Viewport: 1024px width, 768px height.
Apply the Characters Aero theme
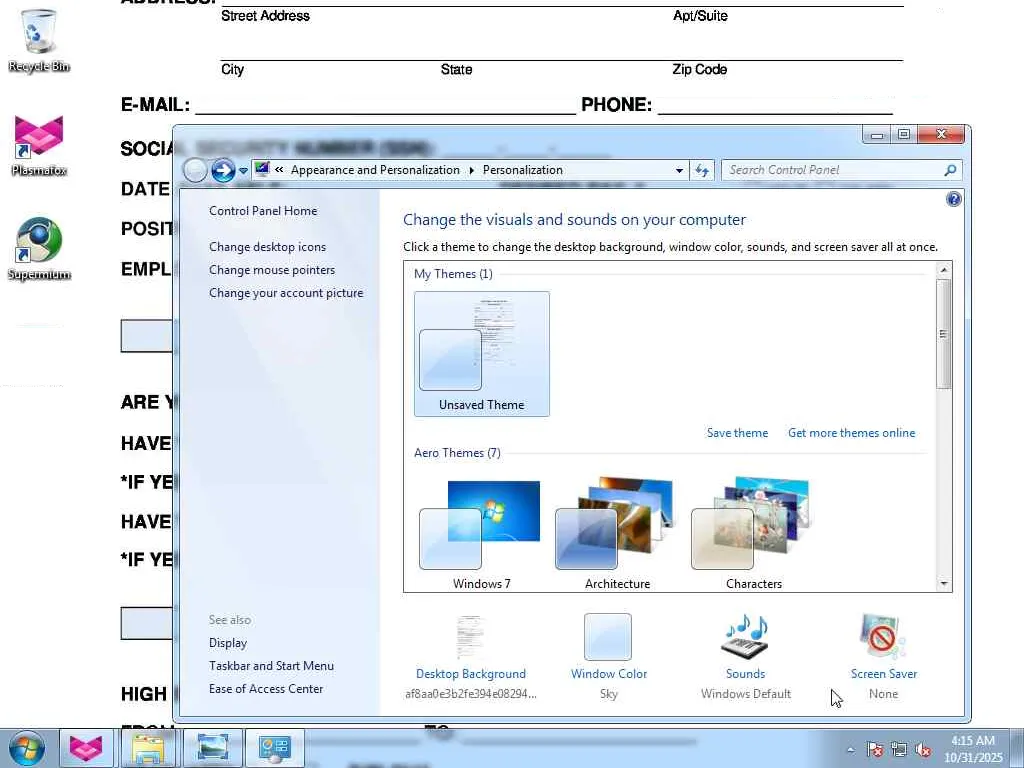pyautogui.click(x=753, y=532)
